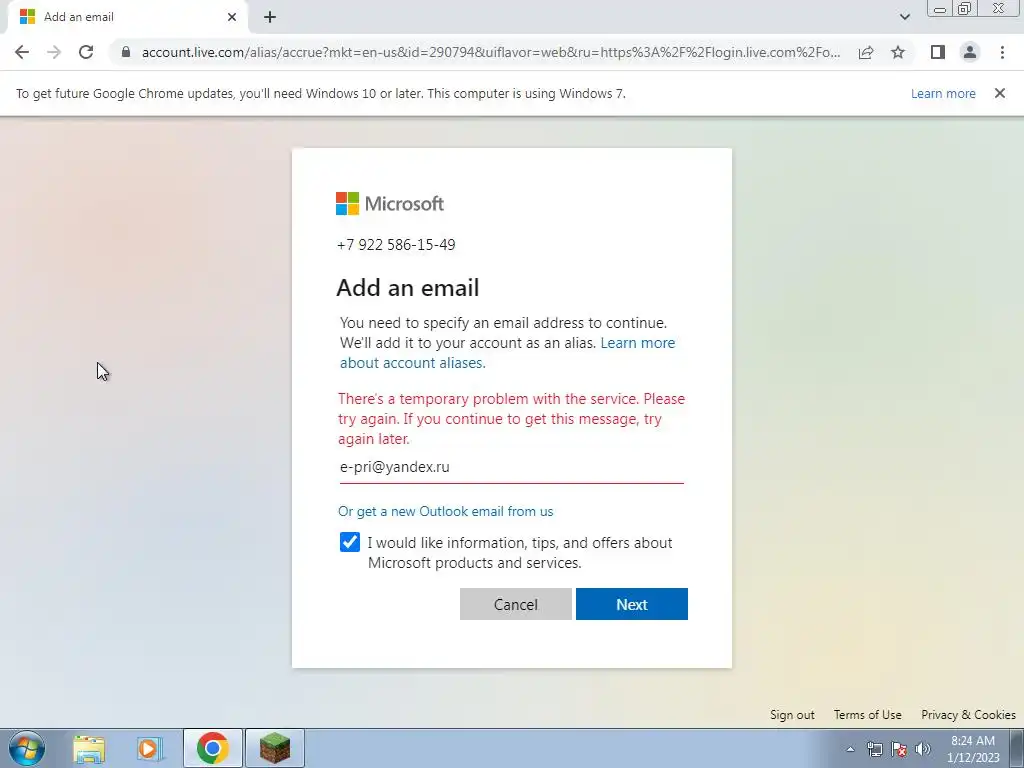Uncheck the Microsoft offers checkbox
Image resolution: width=1024 pixels, height=768 pixels.
[x=350, y=542]
